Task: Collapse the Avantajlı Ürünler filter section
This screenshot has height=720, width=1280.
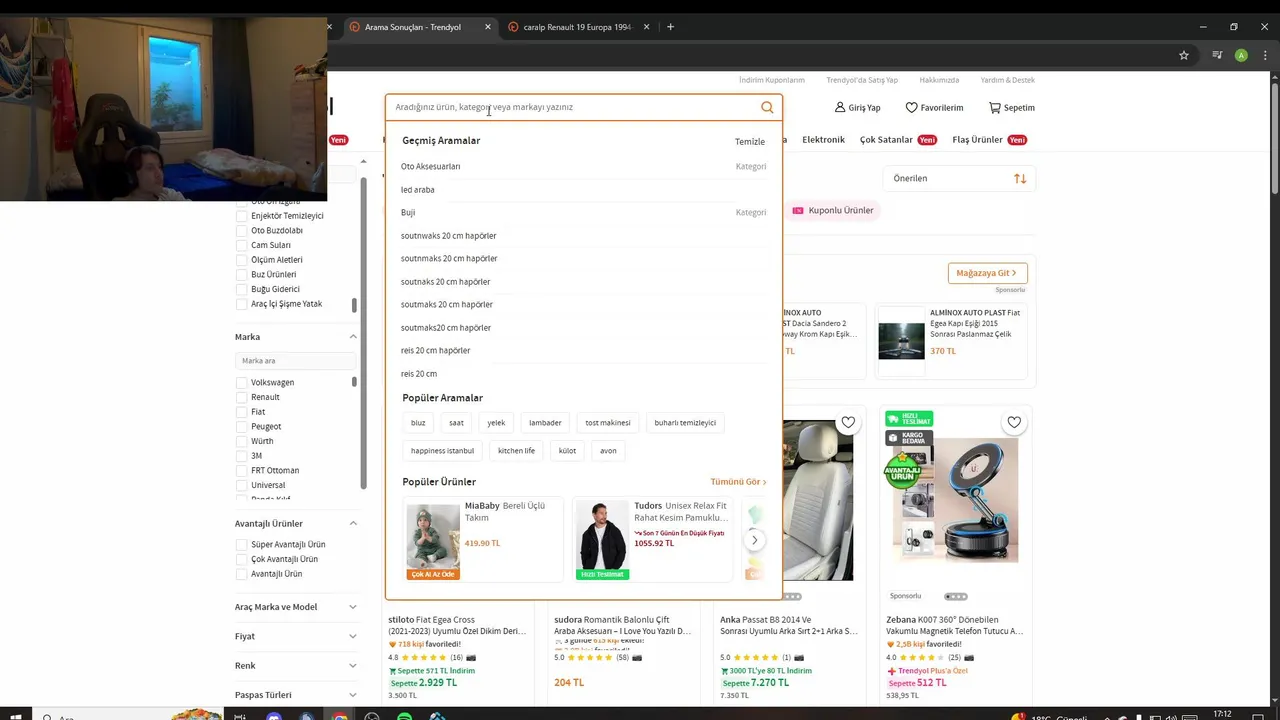Action: (353, 523)
